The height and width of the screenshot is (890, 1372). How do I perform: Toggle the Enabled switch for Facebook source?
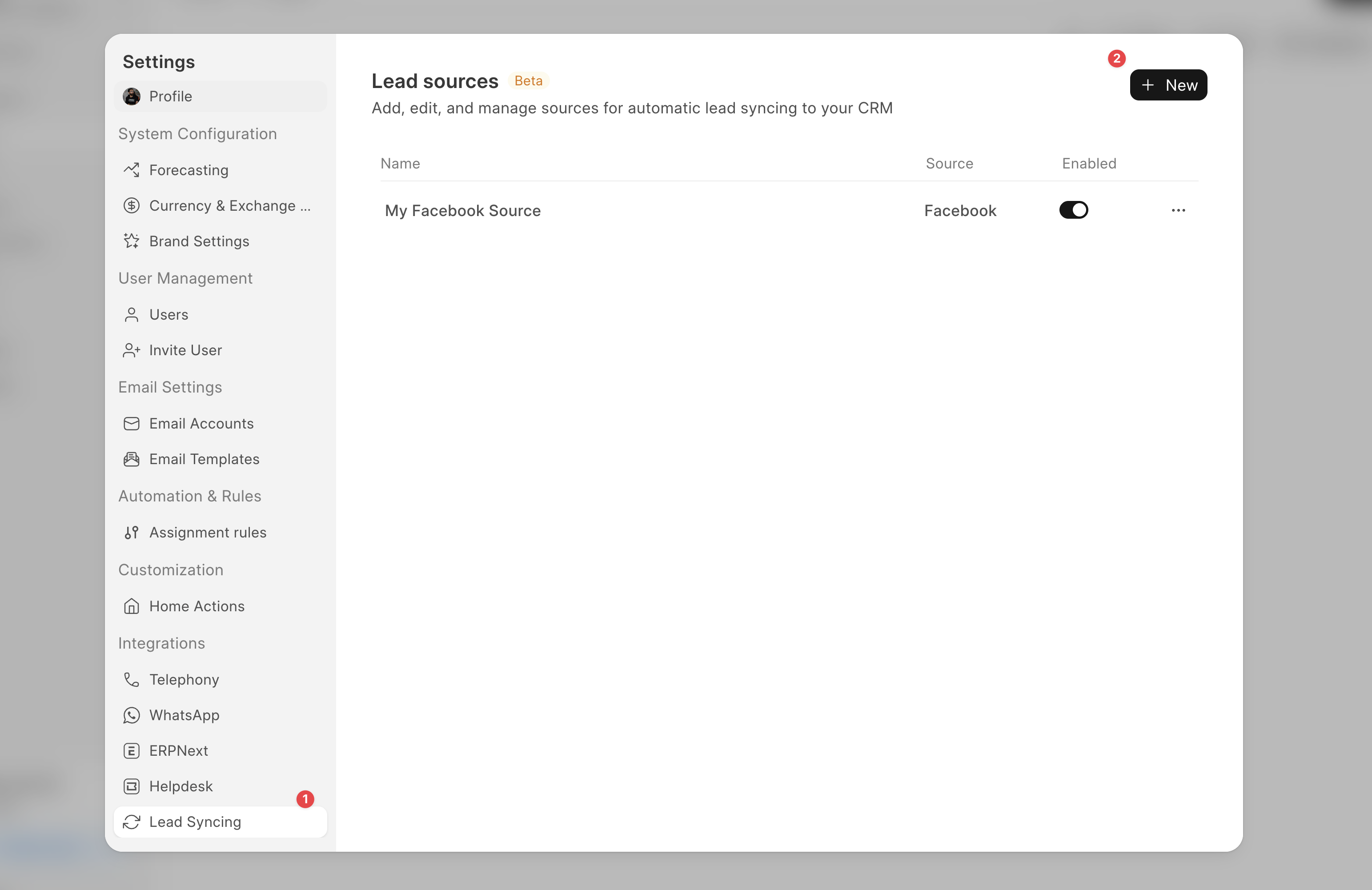point(1073,210)
